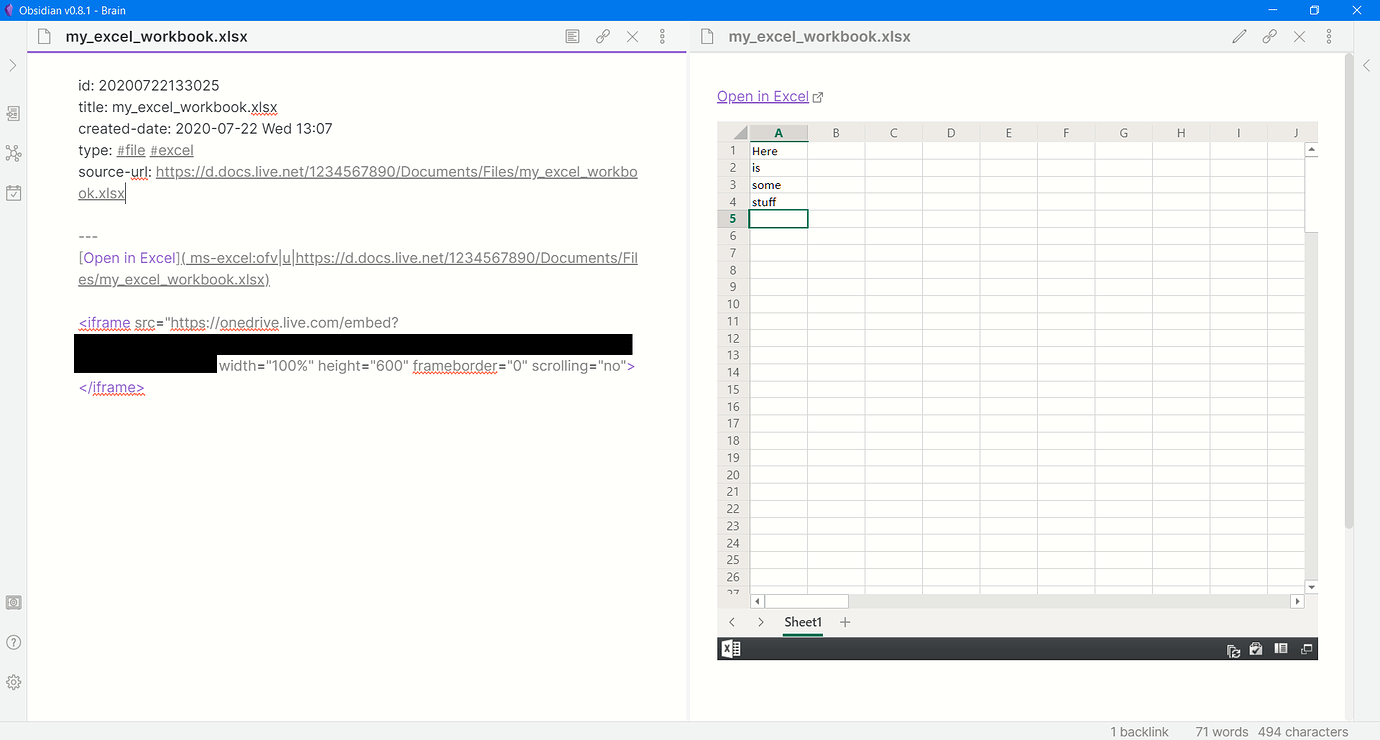Open the three-dot more options menu on right pane

tap(1329, 36)
